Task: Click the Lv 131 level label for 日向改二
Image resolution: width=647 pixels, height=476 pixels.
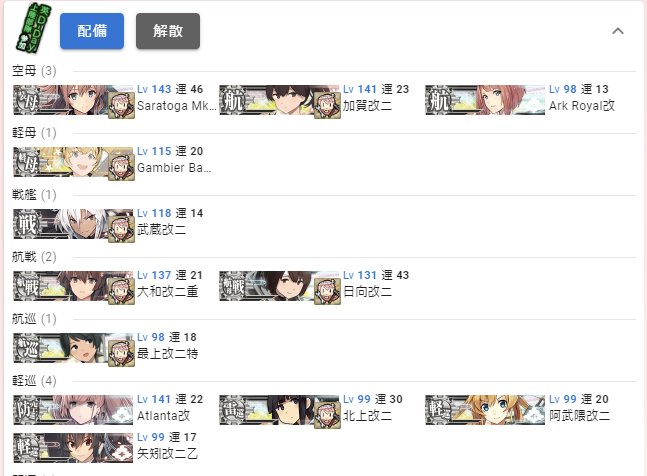Action: (x=360, y=275)
